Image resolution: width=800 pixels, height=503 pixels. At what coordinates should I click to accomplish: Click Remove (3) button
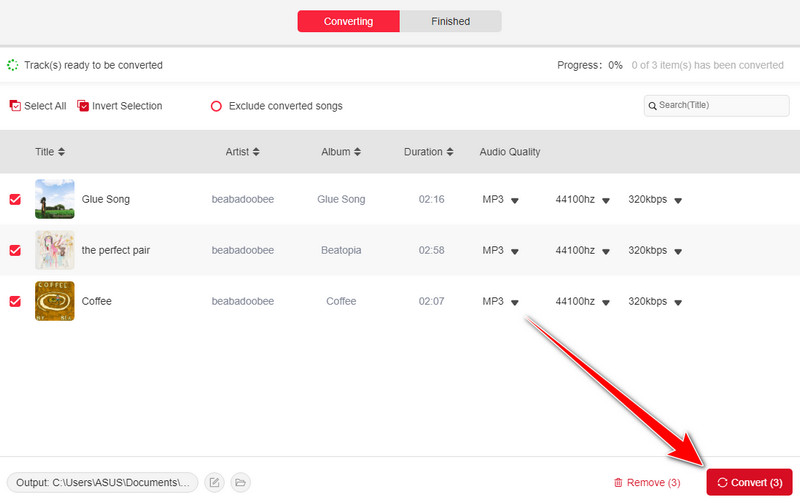[x=647, y=483]
